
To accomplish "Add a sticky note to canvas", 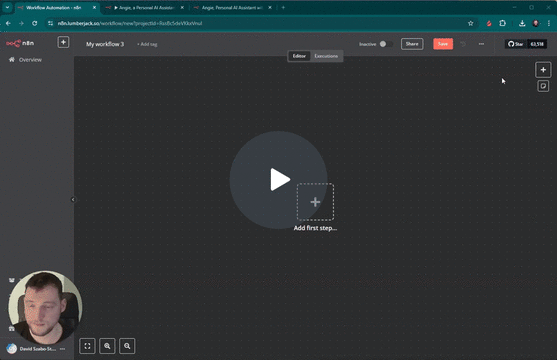I will (x=543, y=86).
